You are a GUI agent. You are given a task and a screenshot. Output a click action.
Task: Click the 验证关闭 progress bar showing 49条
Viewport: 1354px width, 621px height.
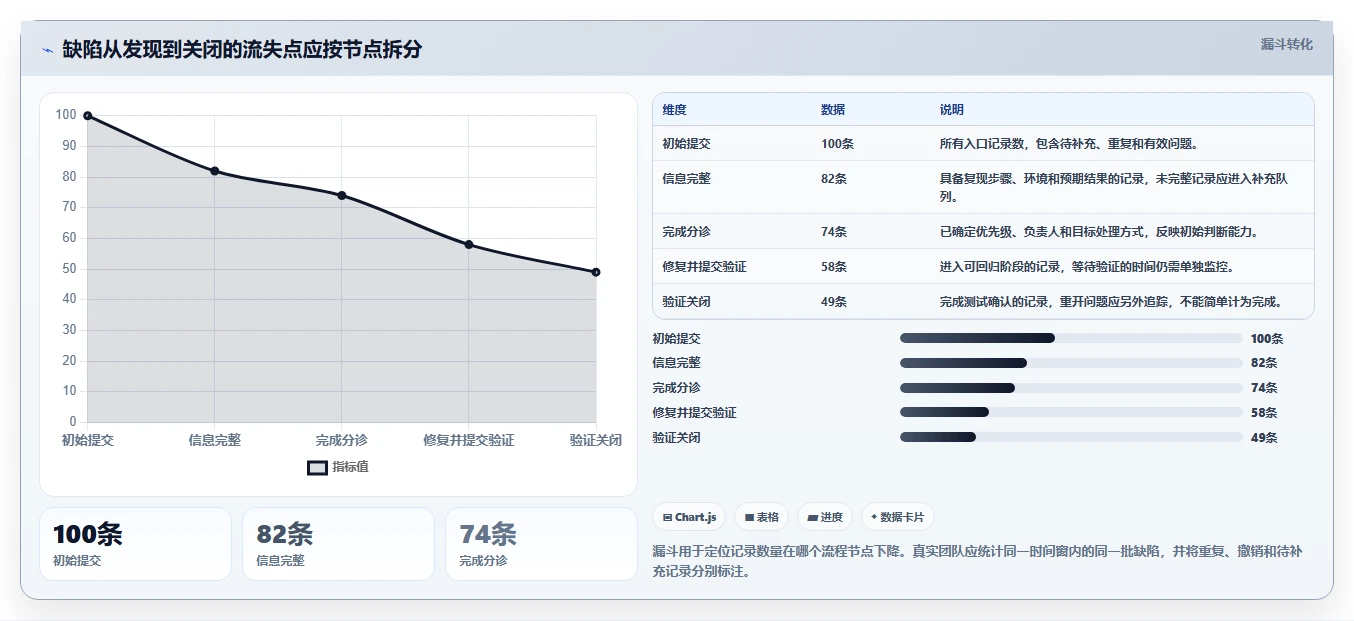pos(1071,437)
